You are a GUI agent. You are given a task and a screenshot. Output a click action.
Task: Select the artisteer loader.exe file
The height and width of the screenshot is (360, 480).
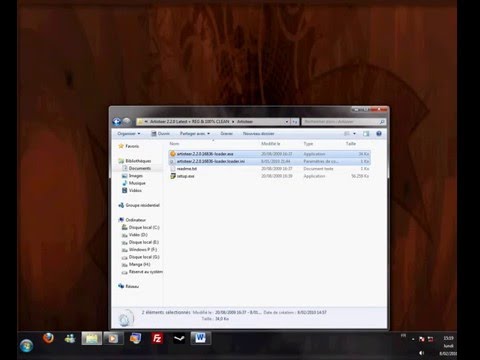point(269,154)
